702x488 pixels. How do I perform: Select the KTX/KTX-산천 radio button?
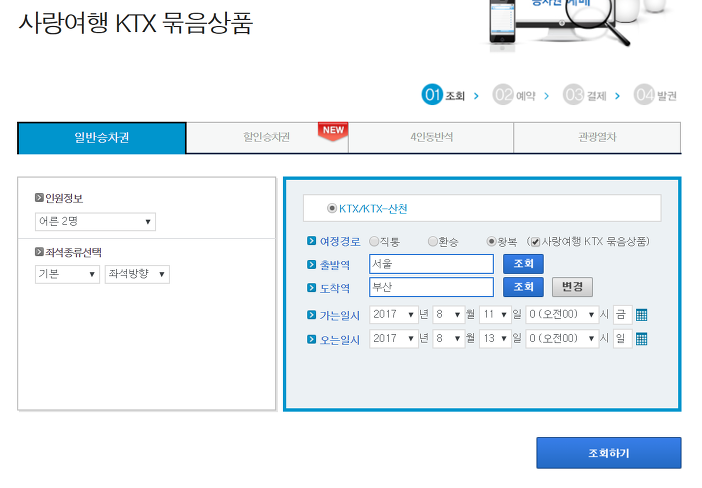pos(332,208)
